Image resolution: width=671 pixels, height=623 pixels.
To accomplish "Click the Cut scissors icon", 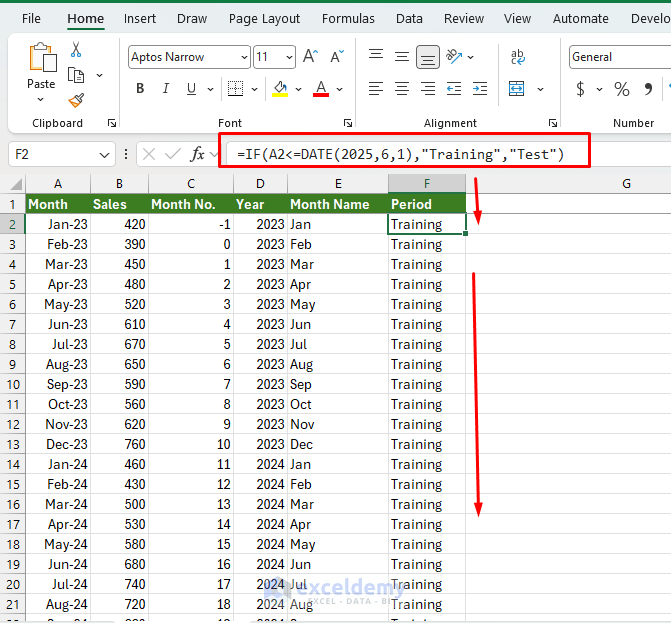I will click(x=76, y=50).
